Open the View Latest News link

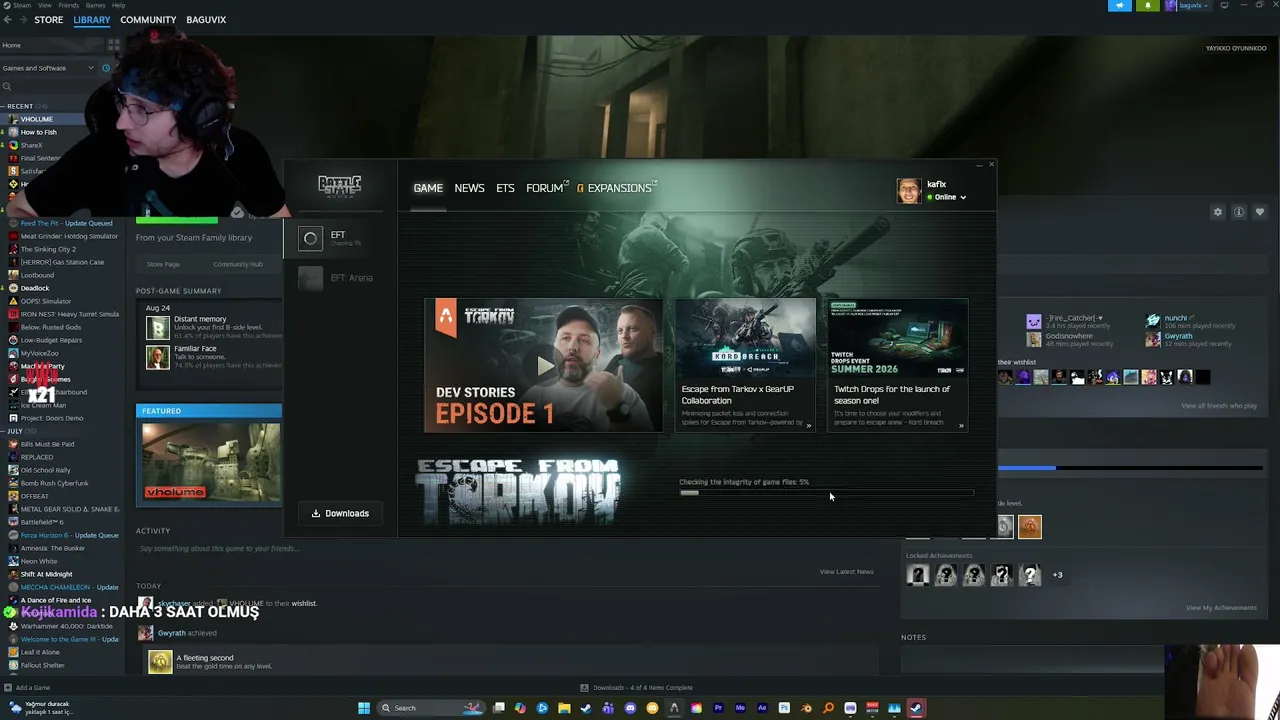pyautogui.click(x=846, y=572)
